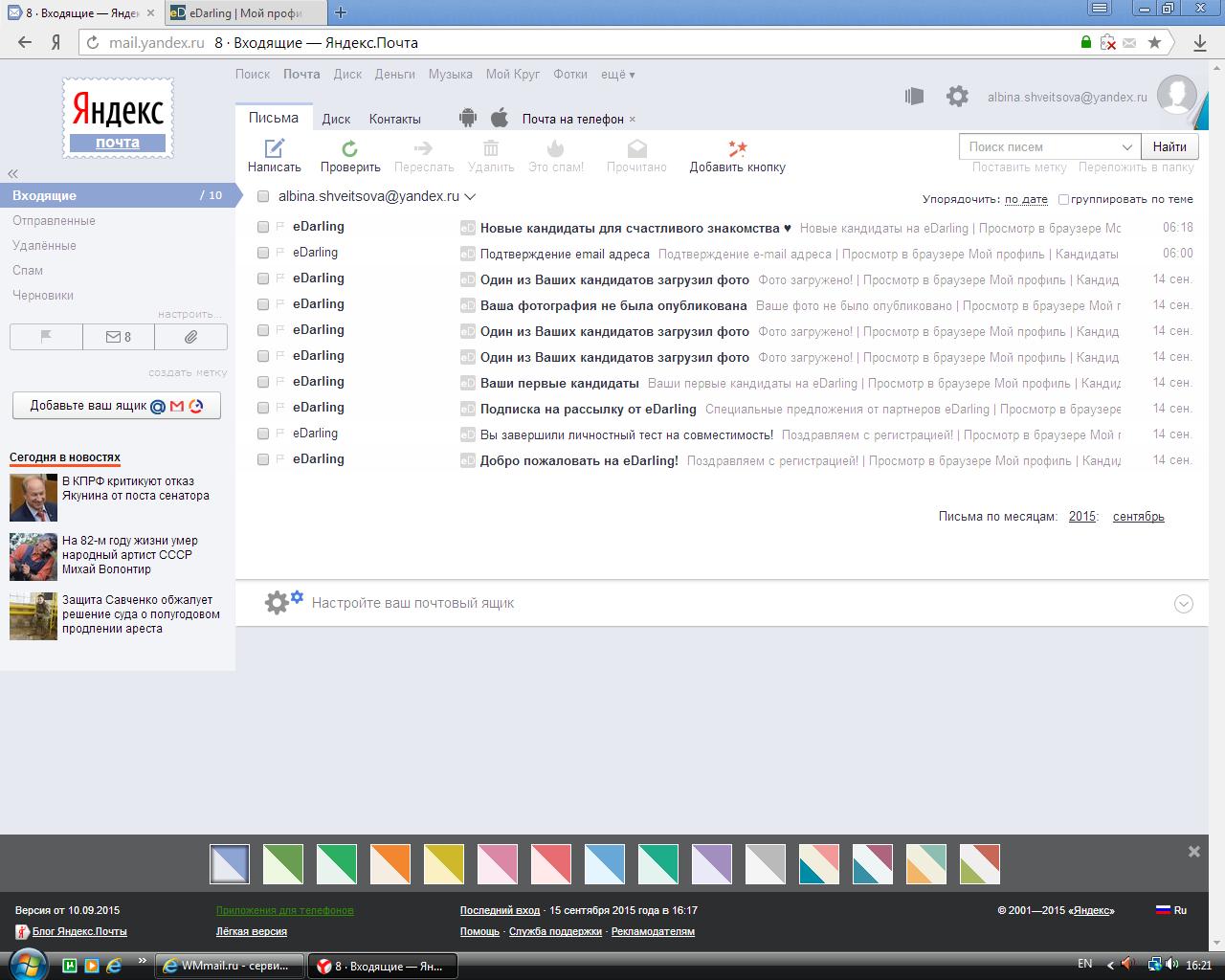Viewport: 1225px width, 980px height.
Task: Click the theme picker icon beside settings gear
Action: coord(914,96)
